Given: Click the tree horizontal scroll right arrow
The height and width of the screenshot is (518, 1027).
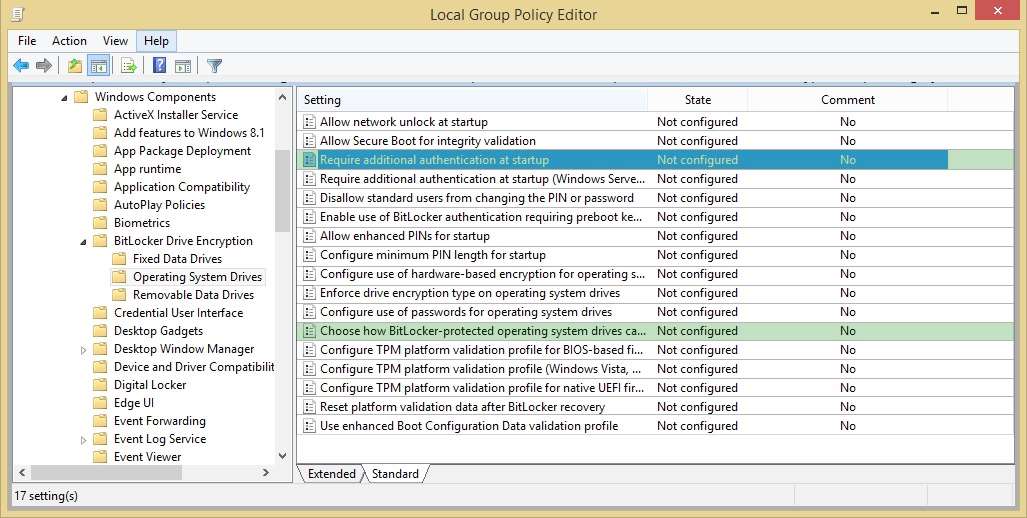Looking at the screenshot, I should pyautogui.click(x=266, y=472).
